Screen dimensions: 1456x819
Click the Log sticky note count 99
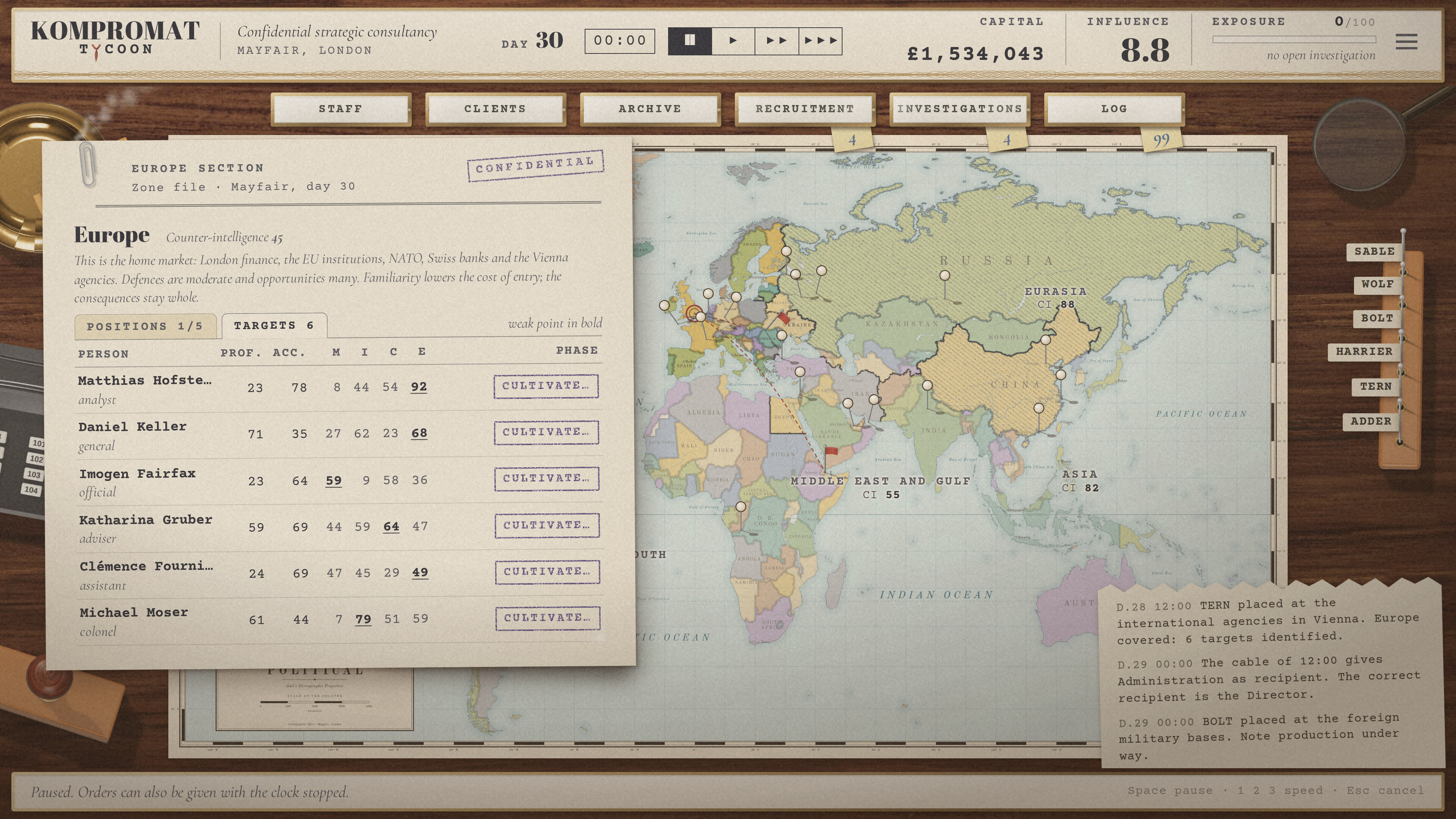tap(1161, 140)
